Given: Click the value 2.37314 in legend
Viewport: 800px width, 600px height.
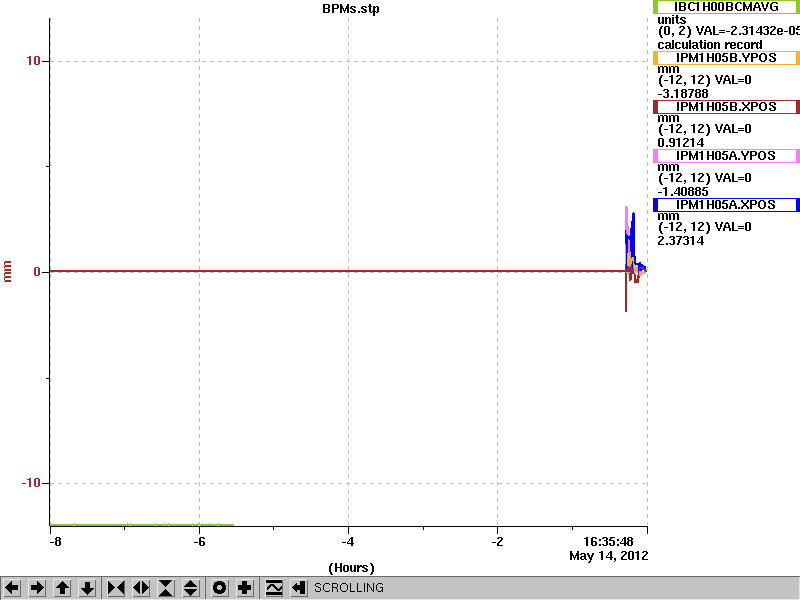Looking at the screenshot, I should 681,241.
